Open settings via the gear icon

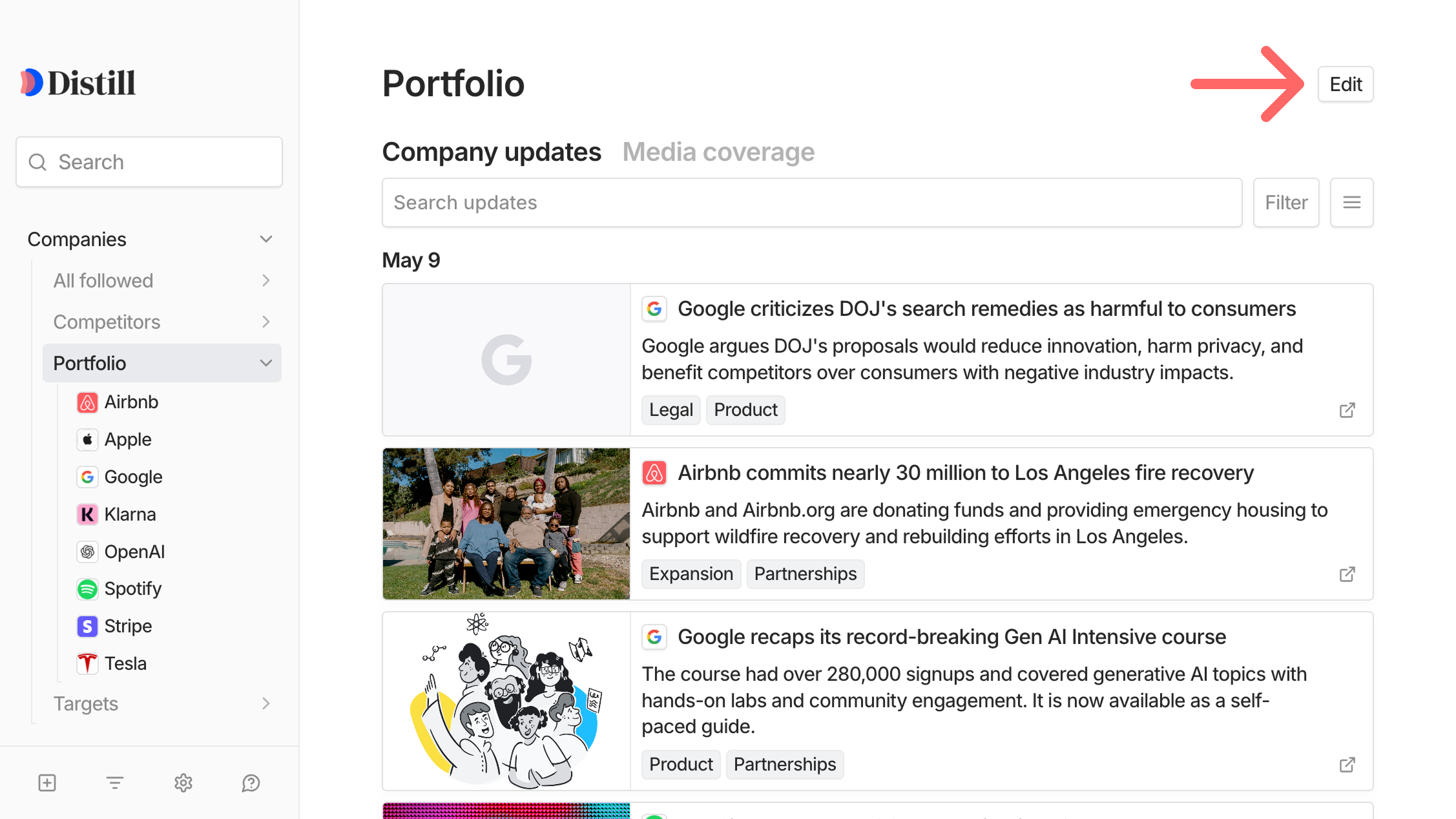tap(183, 783)
